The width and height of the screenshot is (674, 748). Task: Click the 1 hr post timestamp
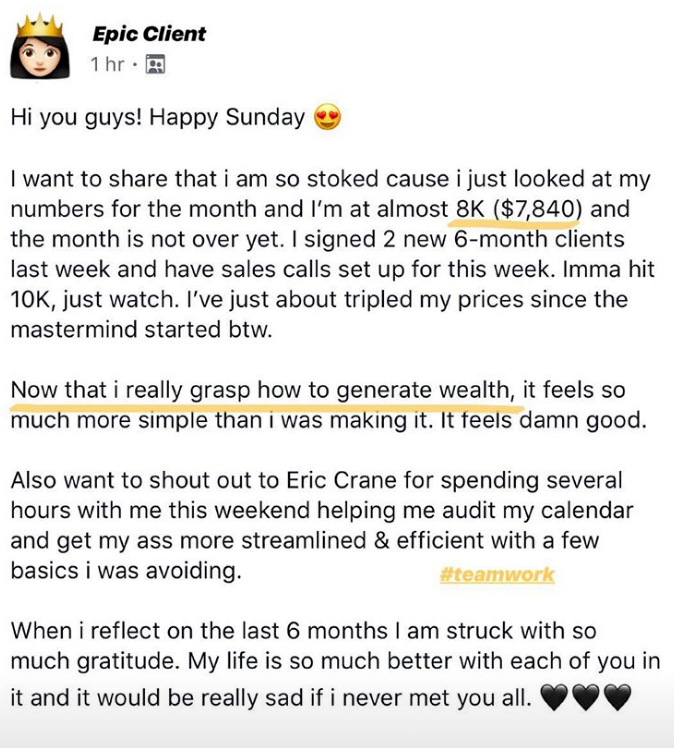point(108,64)
